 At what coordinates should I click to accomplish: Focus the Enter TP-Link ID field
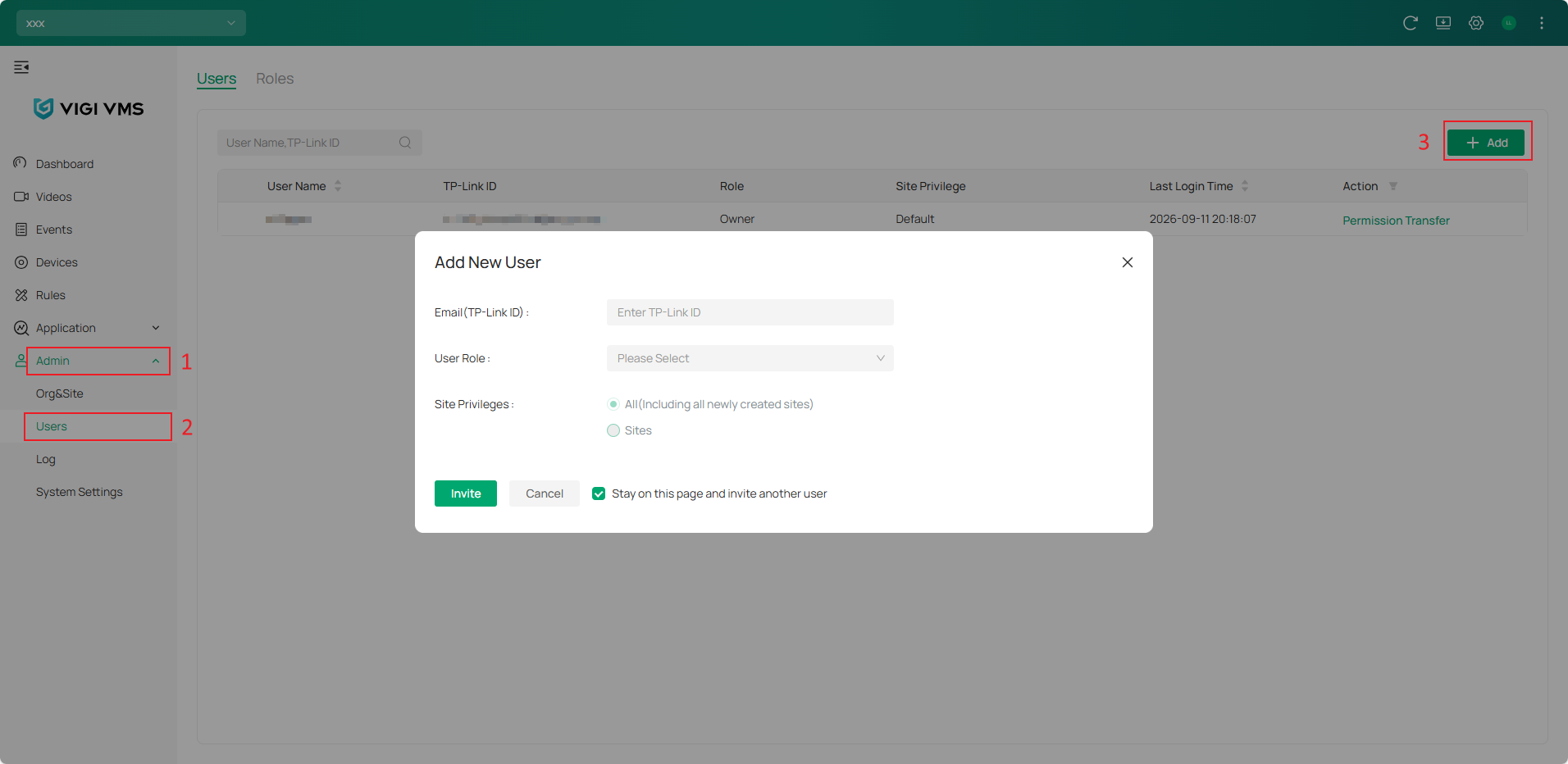point(750,312)
